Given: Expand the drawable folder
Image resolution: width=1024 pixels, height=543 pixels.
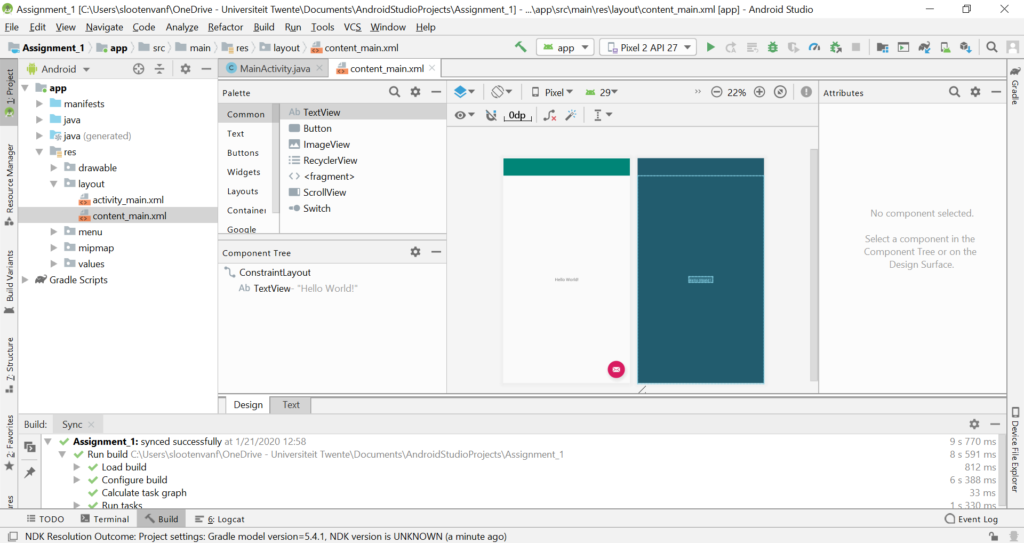Looking at the screenshot, I should pyautogui.click(x=54, y=168).
